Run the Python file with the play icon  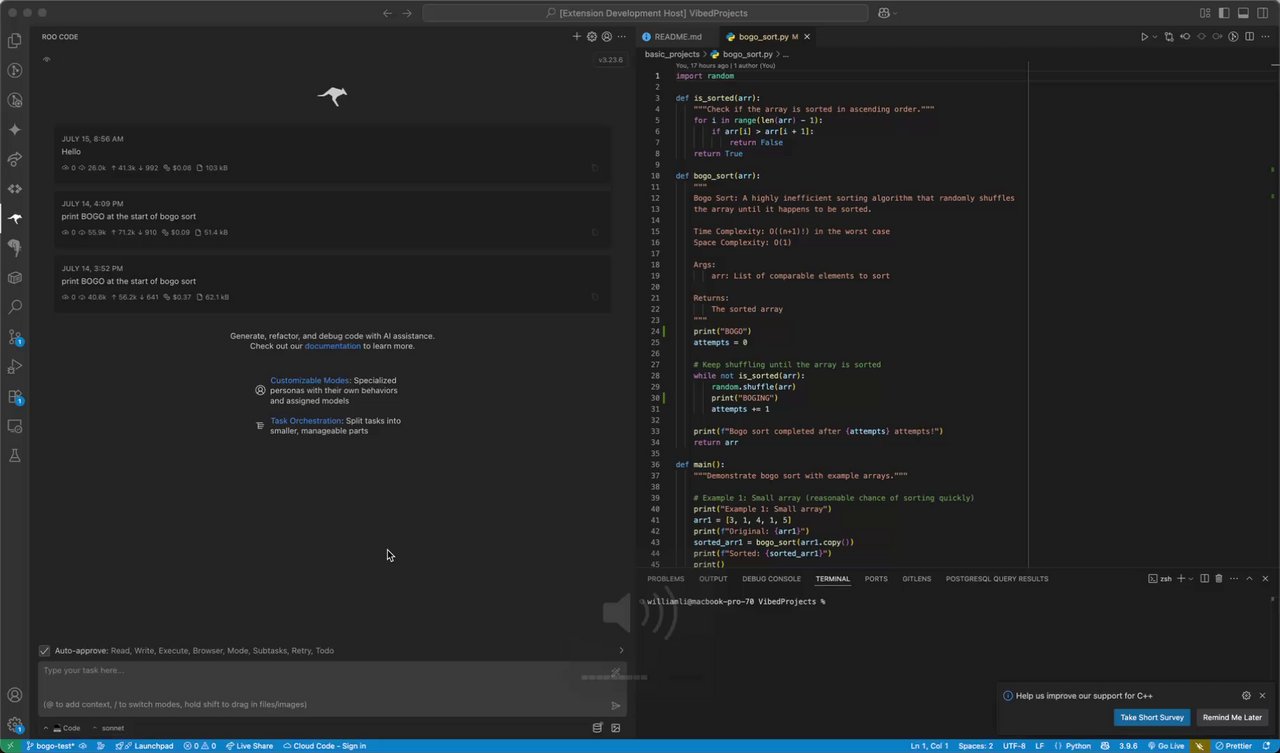[1145, 37]
